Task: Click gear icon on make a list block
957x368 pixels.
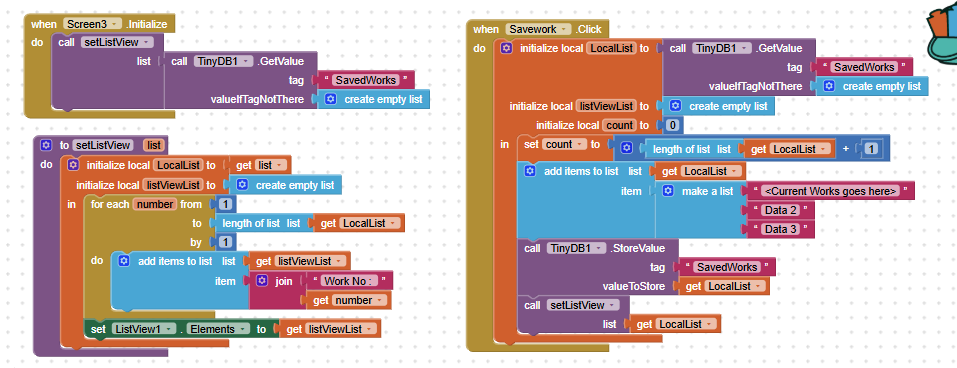Action: tap(668, 191)
